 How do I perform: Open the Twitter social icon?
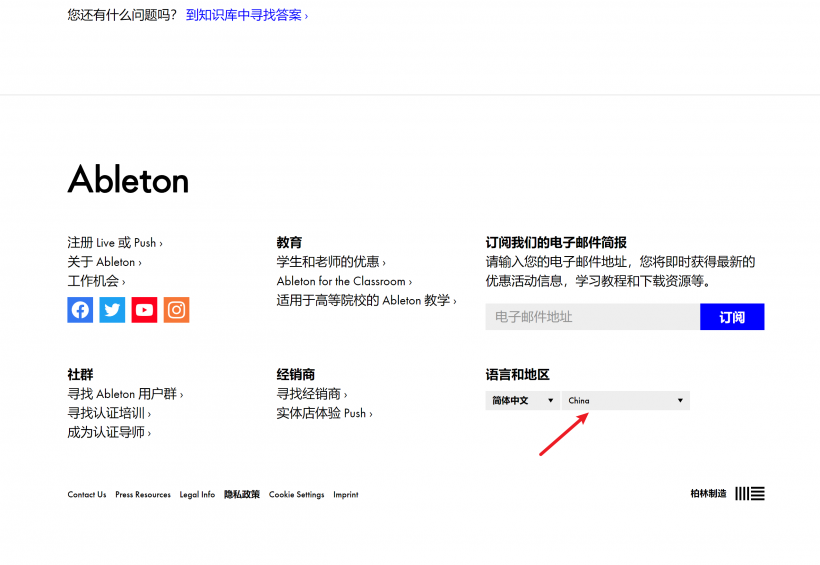click(112, 310)
